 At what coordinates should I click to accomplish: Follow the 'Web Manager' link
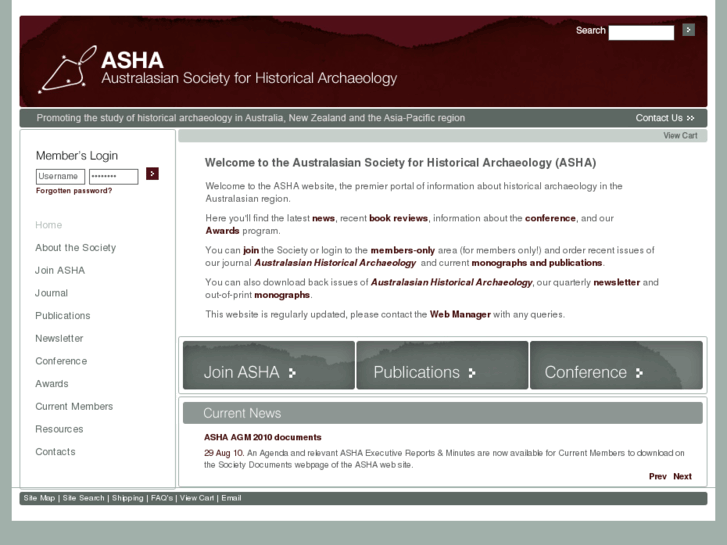click(x=460, y=314)
